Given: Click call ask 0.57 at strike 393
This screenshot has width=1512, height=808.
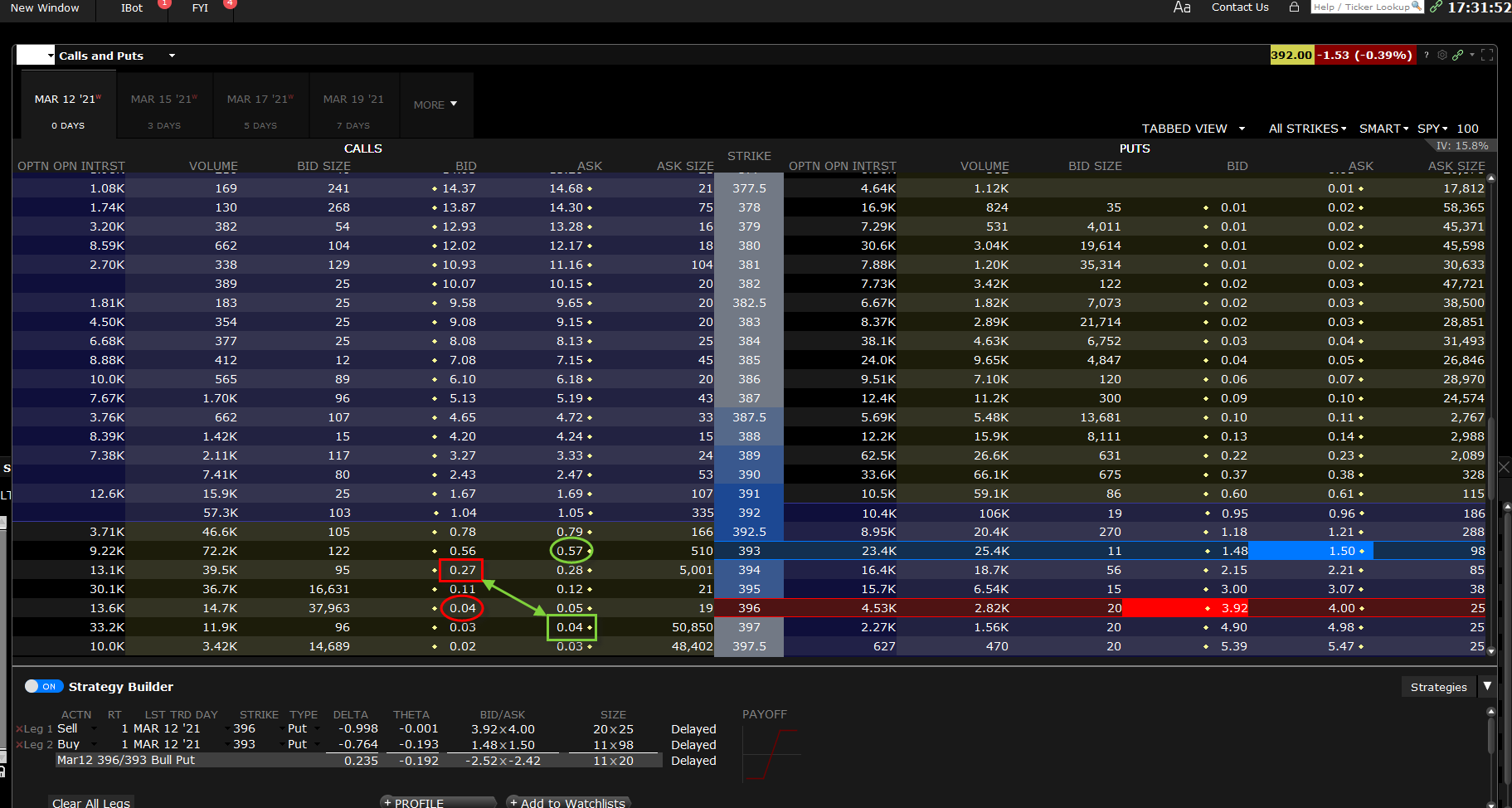Looking at the screenshot, I should pyautogui.click(x=570, y=551).
